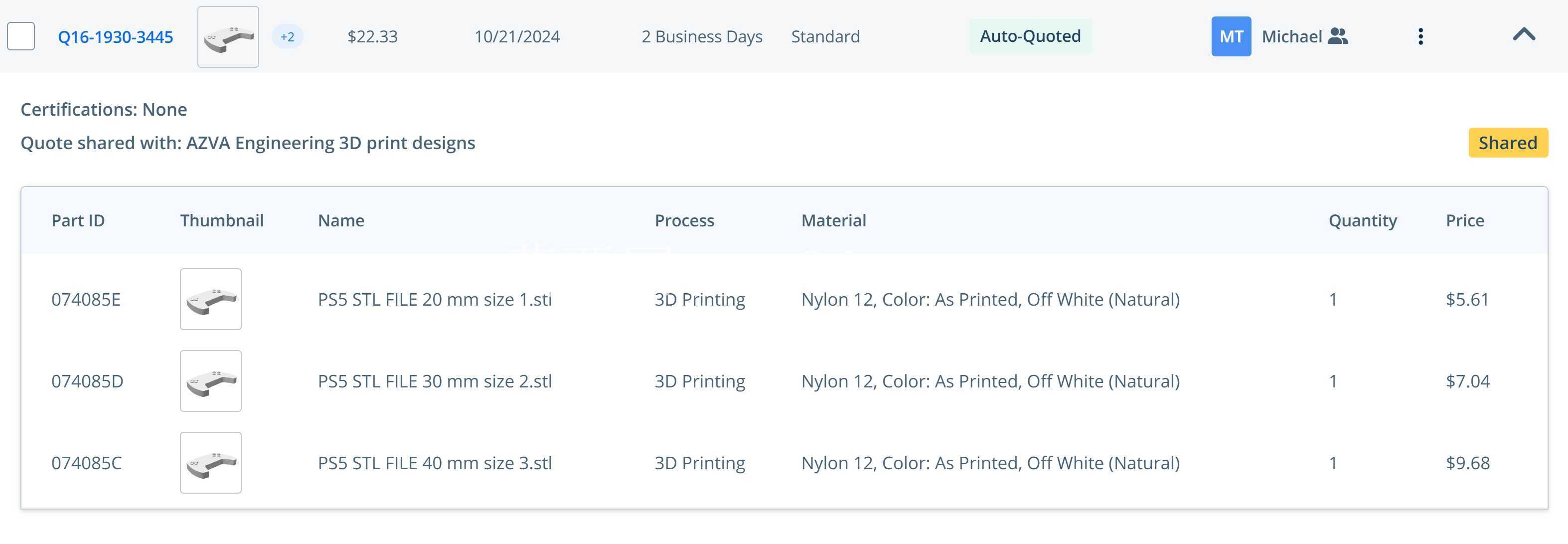Click part ID 074085C
The width and height of the screenshot is (1568, 544).
pos(86,463)
